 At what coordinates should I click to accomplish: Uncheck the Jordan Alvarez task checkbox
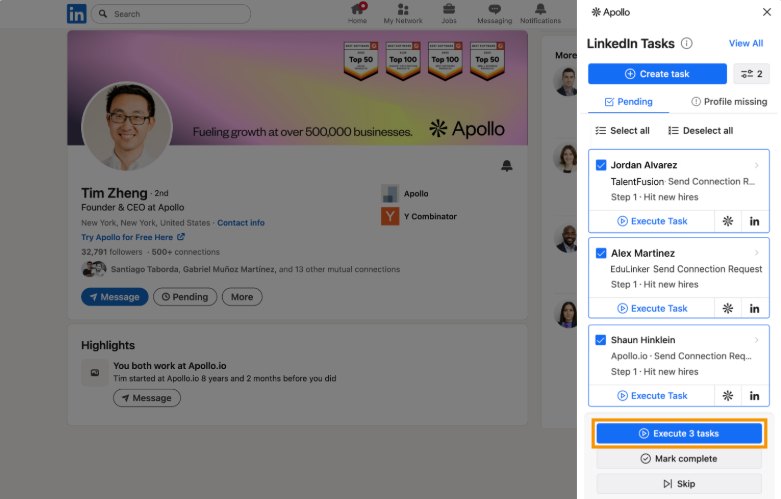[601, 165]
